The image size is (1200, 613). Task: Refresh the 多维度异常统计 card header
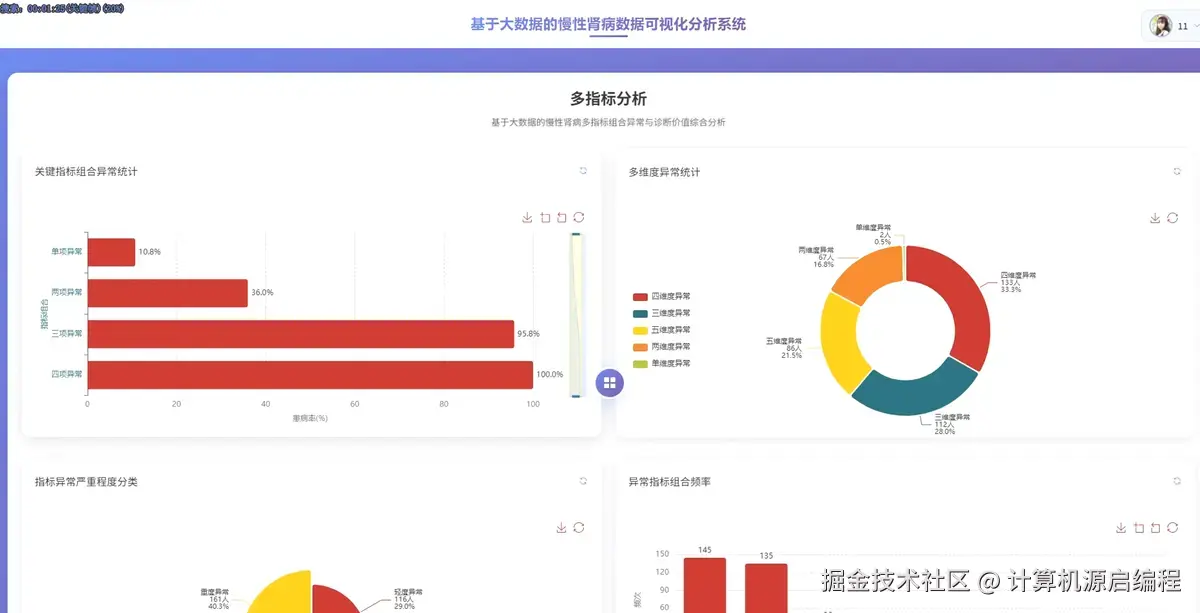pyautogui.click(x=1177, y=171)
